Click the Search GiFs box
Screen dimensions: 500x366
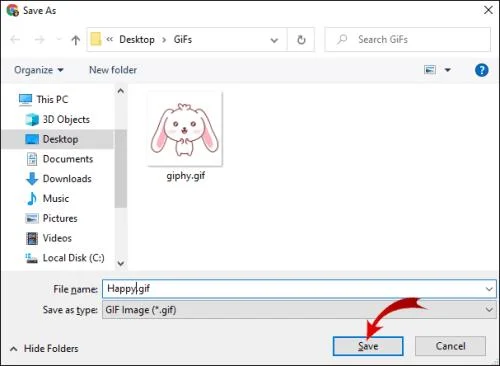pyautogui.click(x=407, y=39)
